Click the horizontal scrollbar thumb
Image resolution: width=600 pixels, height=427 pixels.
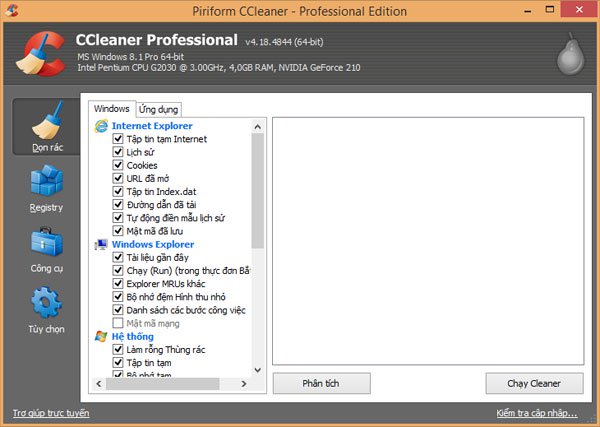[x=163, y=383]
